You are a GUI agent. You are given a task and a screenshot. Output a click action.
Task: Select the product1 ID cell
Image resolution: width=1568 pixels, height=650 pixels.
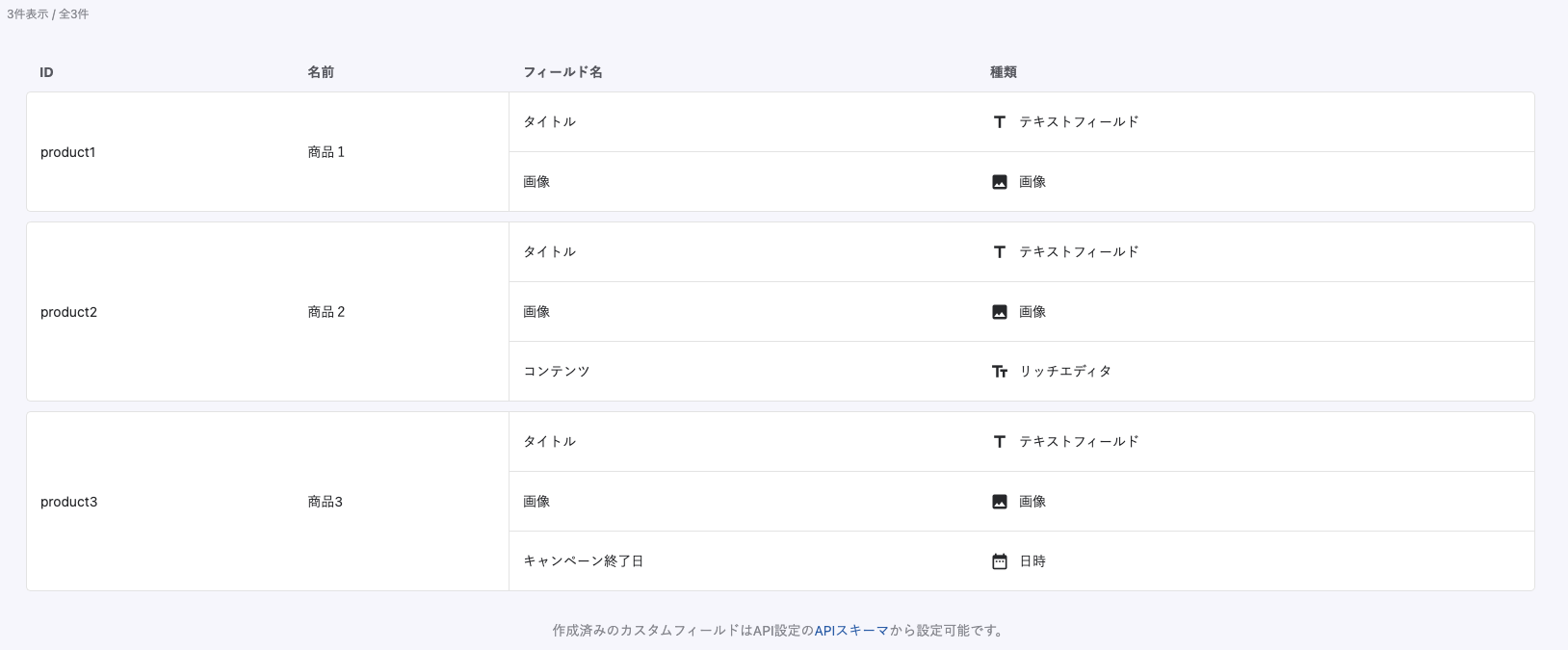click(68, 152)
